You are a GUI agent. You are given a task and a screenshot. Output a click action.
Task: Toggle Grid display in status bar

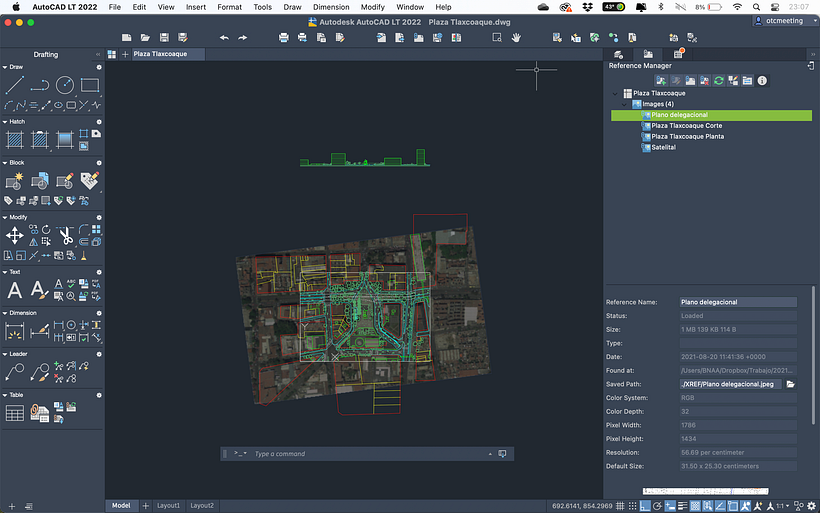tap(620, 506)
